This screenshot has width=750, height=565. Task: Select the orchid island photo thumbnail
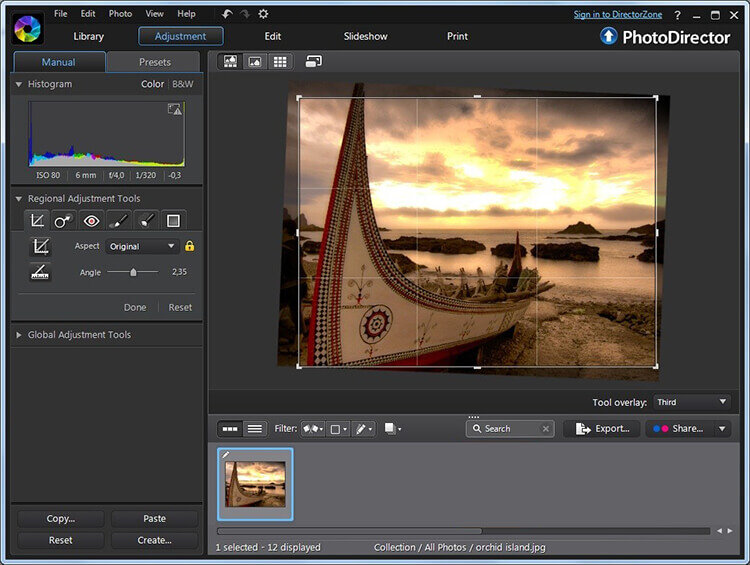click(x=255, y=483)
